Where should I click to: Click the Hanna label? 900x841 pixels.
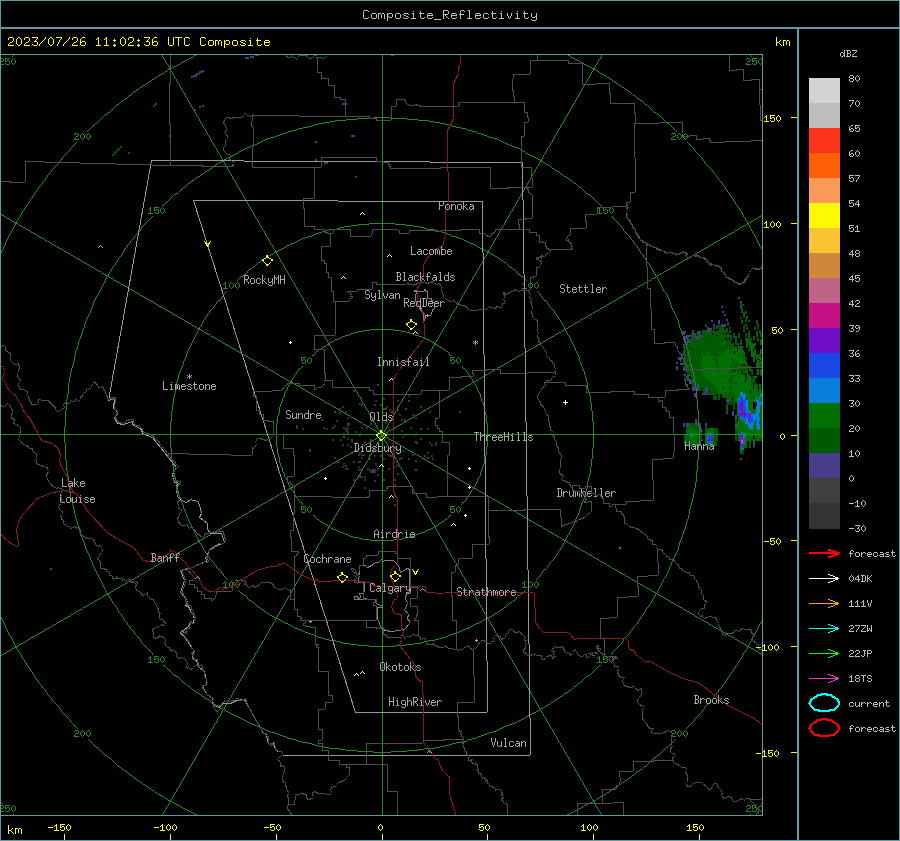pos(699,446)
